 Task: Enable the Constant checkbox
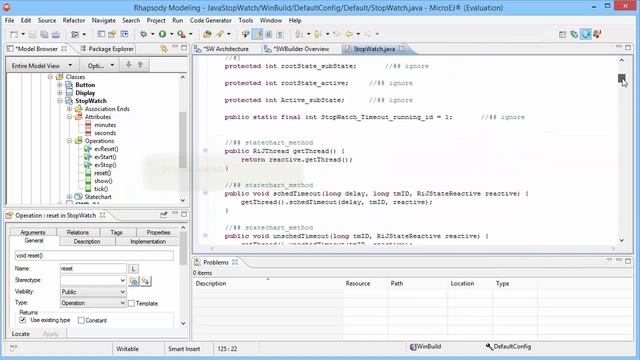[x=81, y=320]
